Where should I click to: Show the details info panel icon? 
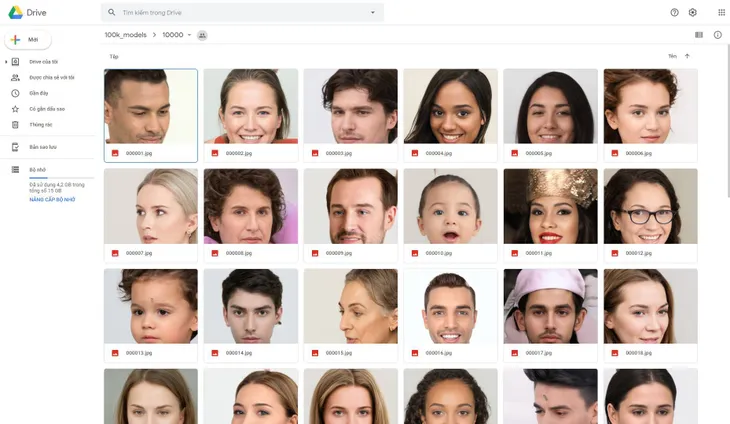point(717,35)
